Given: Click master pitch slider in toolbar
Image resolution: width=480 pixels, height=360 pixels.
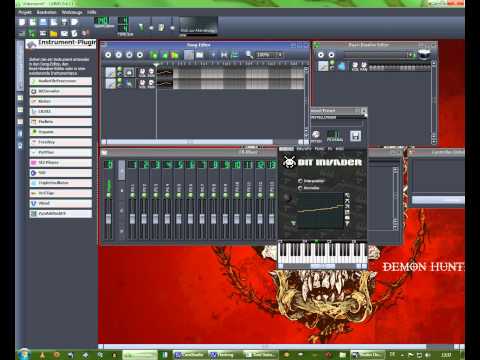Looking at the screenshot, I should (172, 27).
